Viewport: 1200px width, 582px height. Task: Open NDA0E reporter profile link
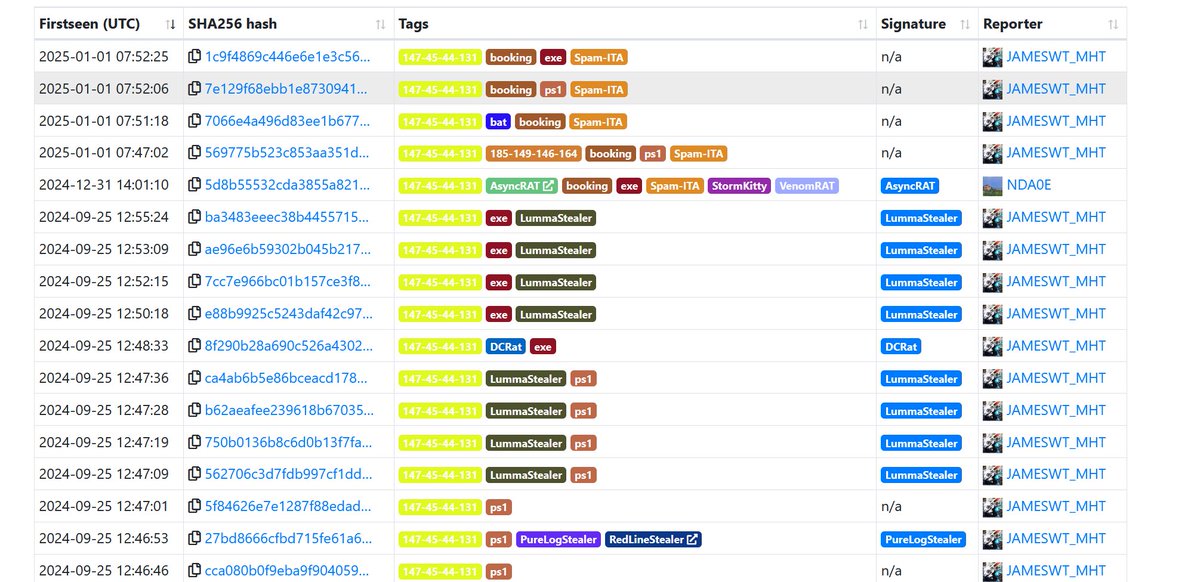tap(1029, 185)
